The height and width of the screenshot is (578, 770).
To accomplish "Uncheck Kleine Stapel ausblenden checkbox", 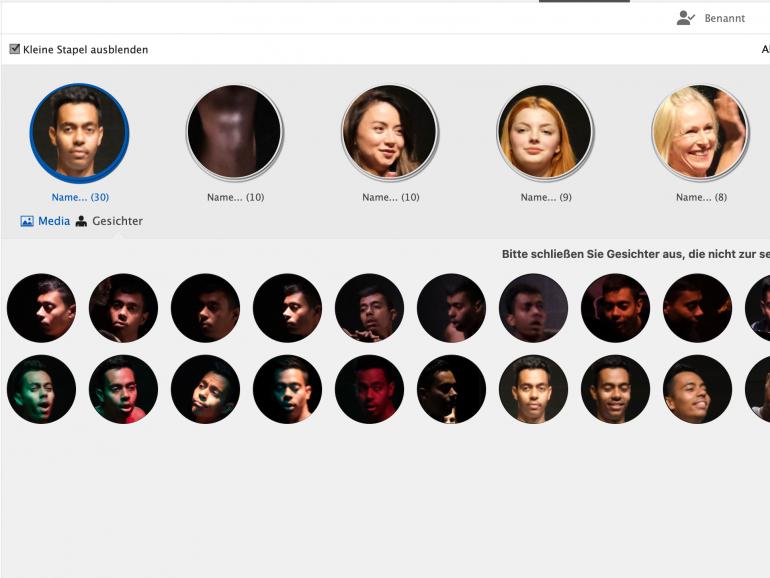I will (x=15, y=49).
